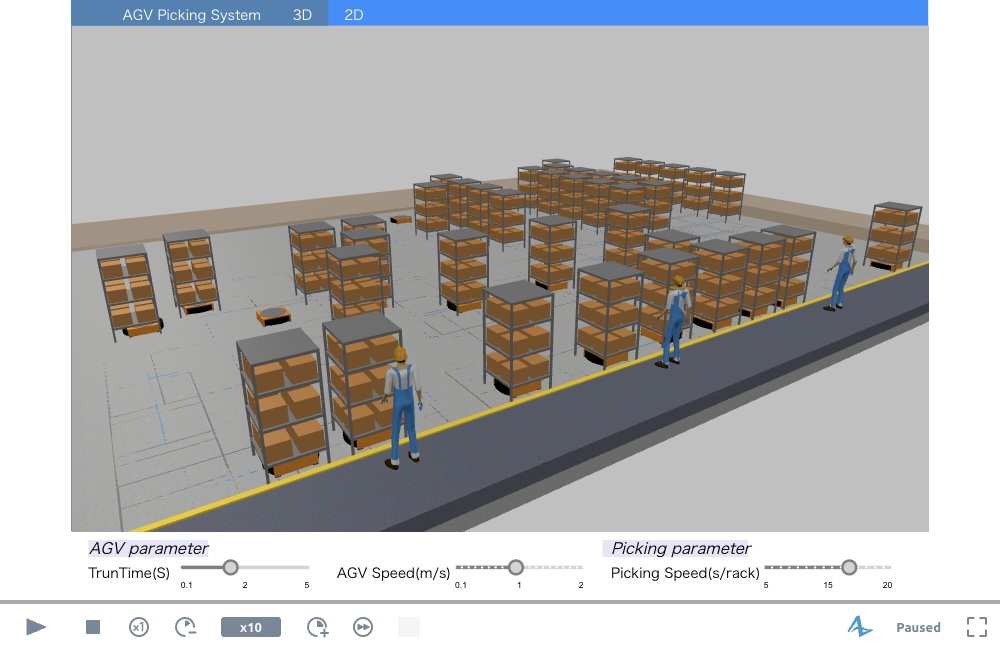The height and width of the screenshot is (648, 1000).
Task: Switch to the 3D view tab
Action: click(302, 15)
